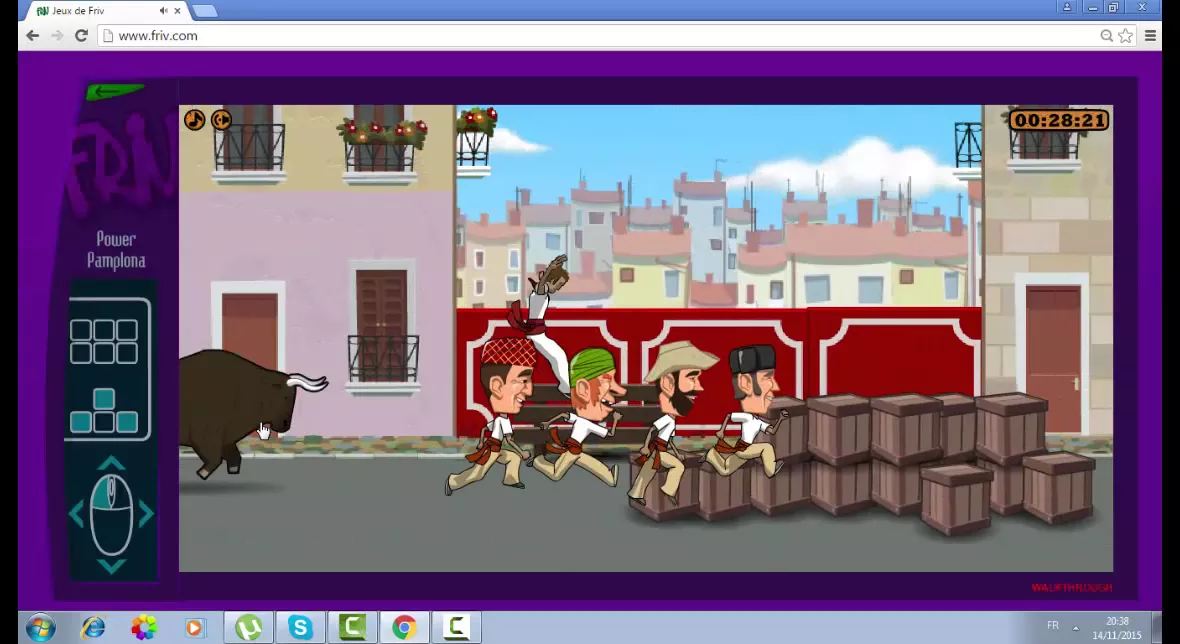Open the media player taskbar icon
The width and height of the screenshot is (1180, 644).
click(x=194, y=627)
